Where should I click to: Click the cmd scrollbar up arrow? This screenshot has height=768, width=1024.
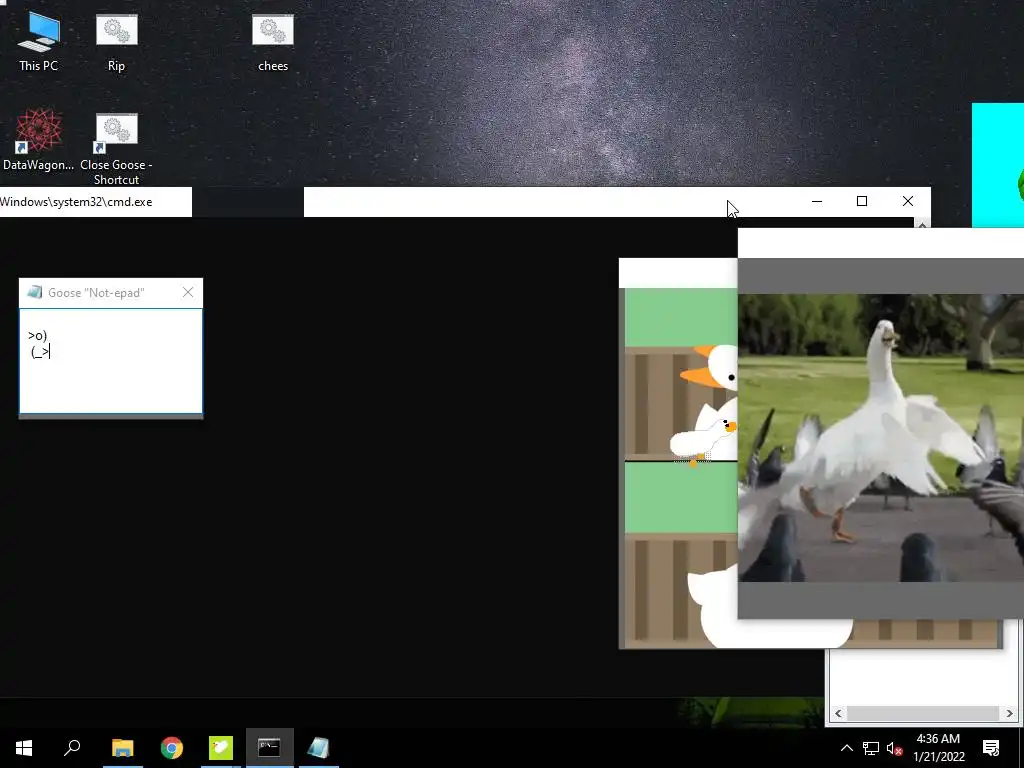pos(922,224)
